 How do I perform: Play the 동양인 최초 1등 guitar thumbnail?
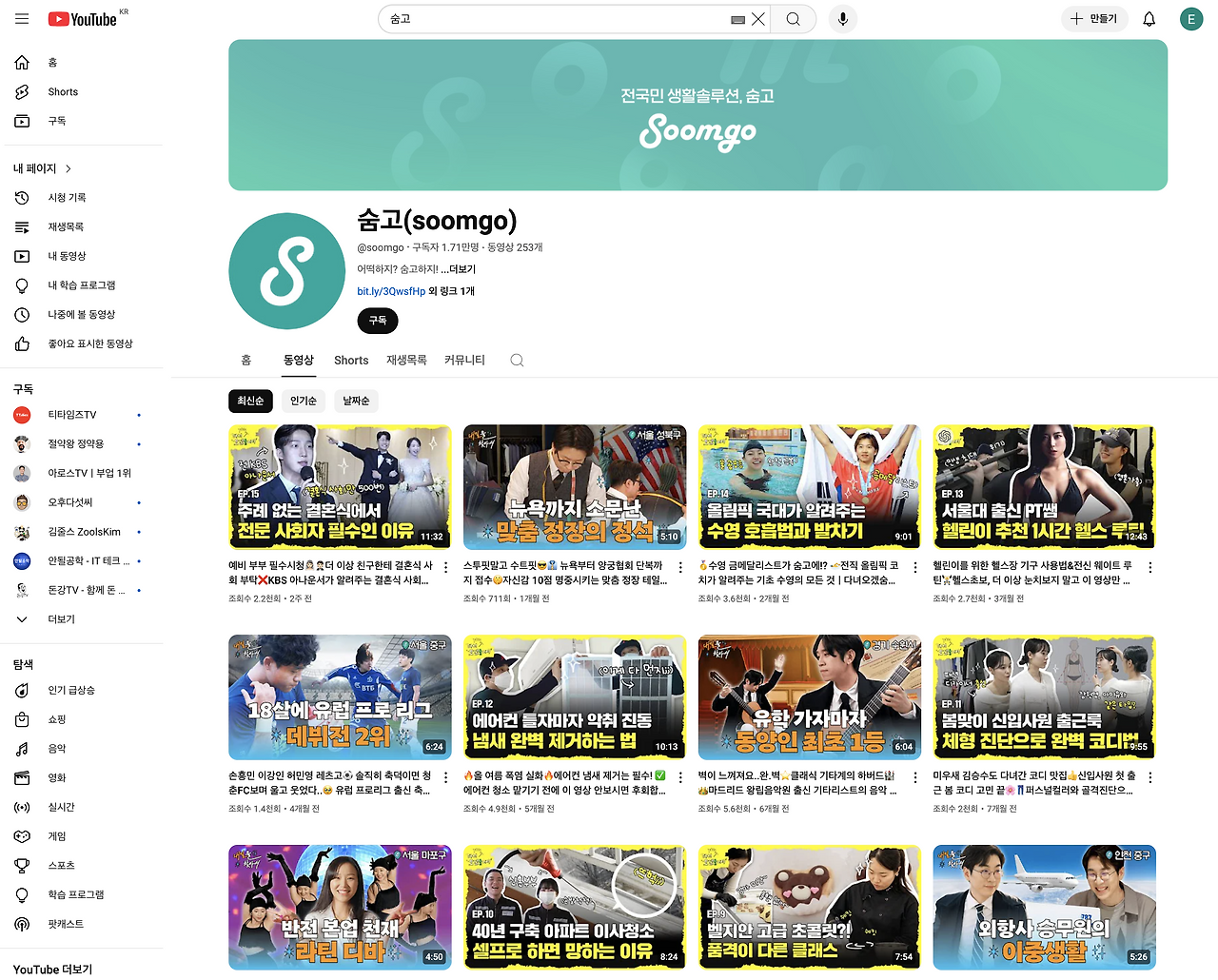(810, 697)
